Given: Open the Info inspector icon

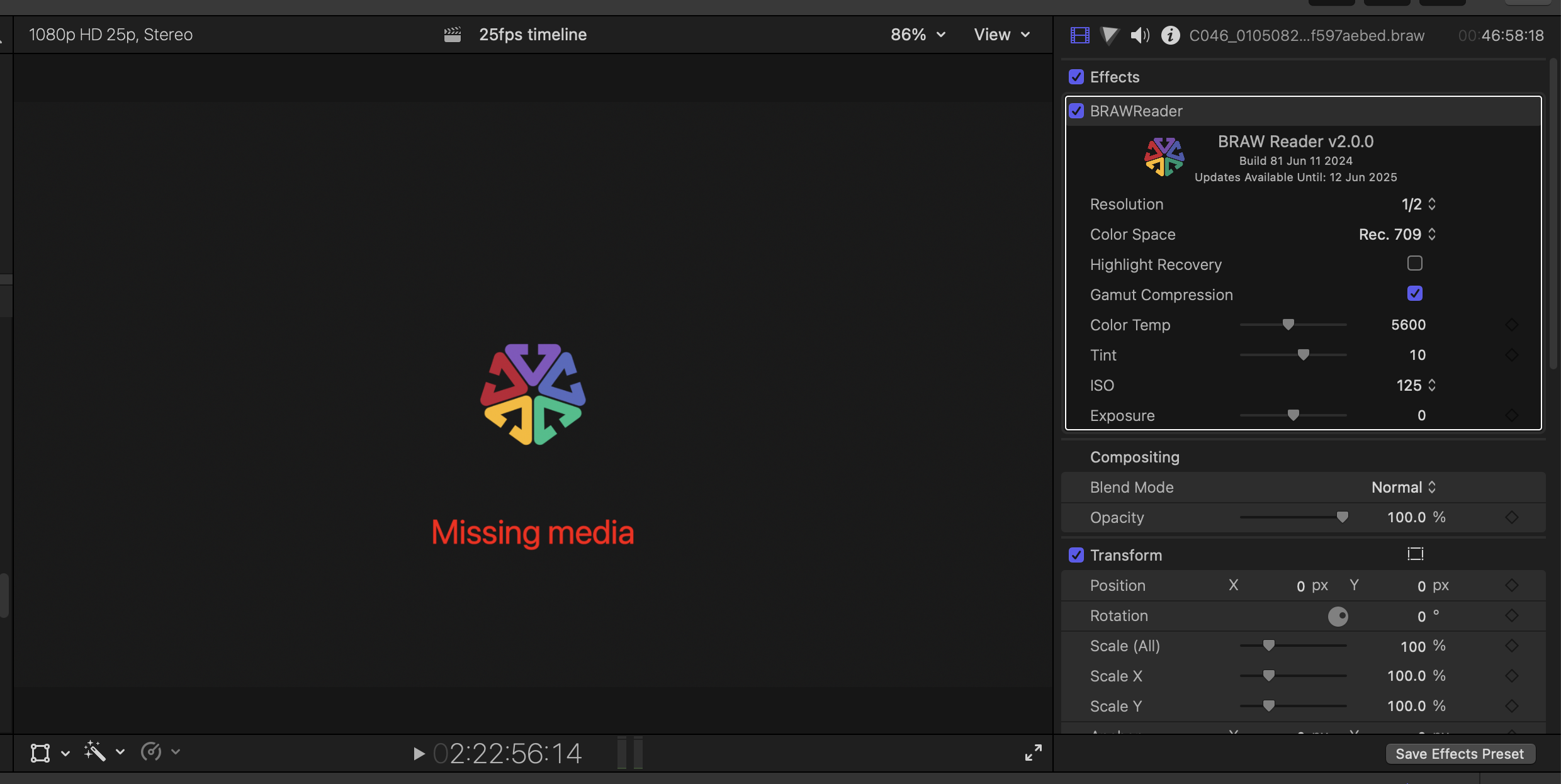Looking at the screenshot, I should tap(1170, 35).
